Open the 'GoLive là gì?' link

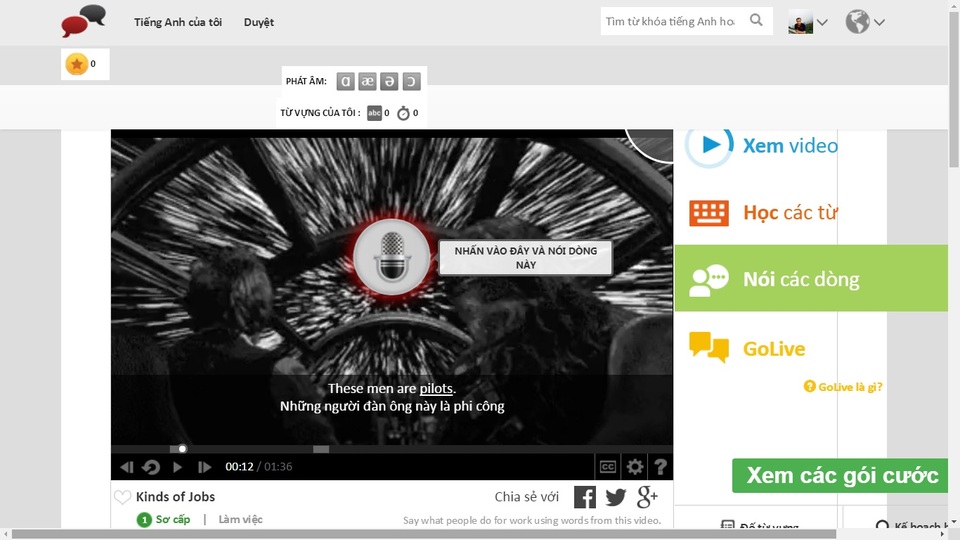[x=844, y=387]
